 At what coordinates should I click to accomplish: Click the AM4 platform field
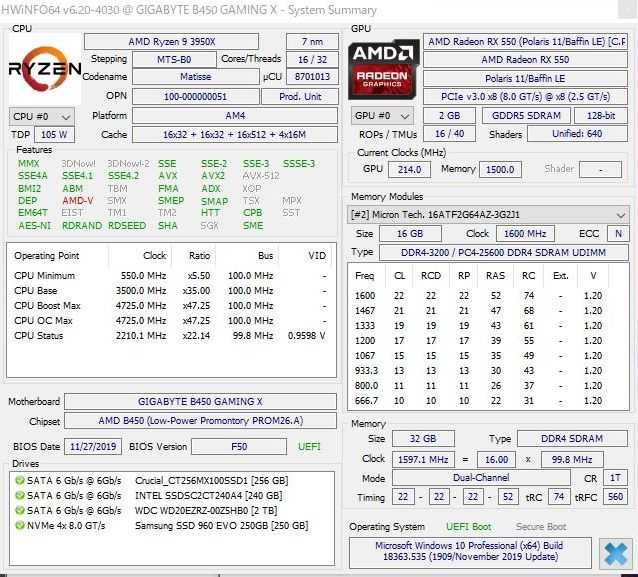tap(235, 116)
